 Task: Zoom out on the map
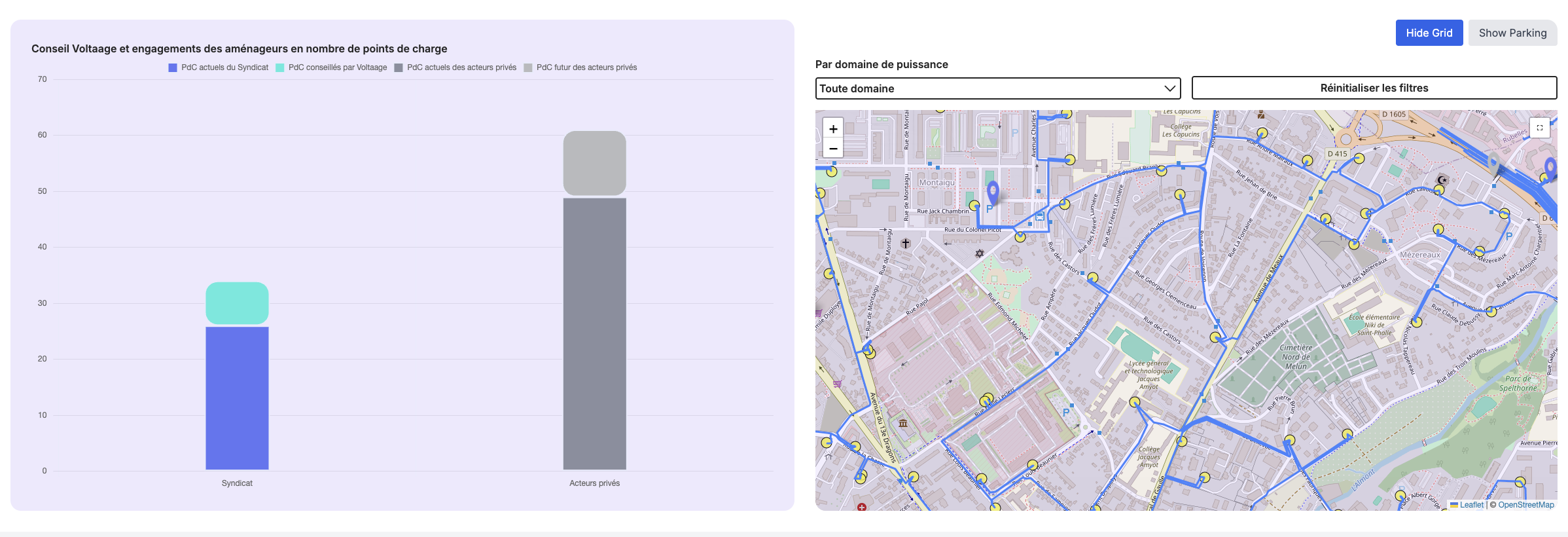tap(833, 149)
